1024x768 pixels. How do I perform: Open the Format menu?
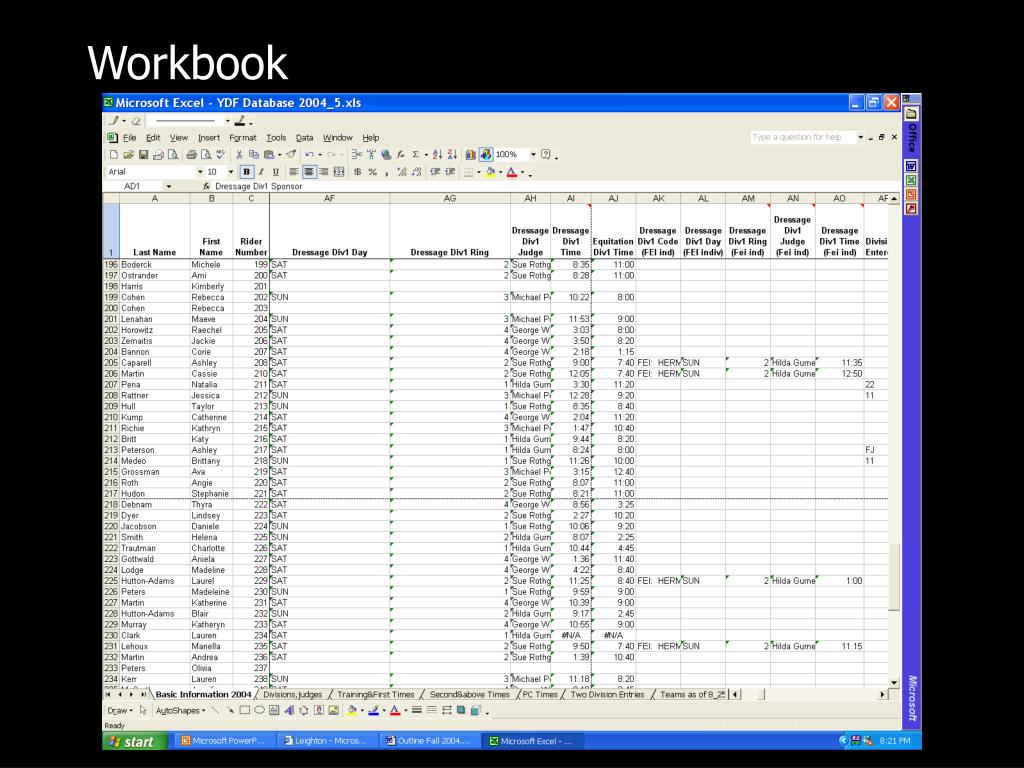(242, 138)
